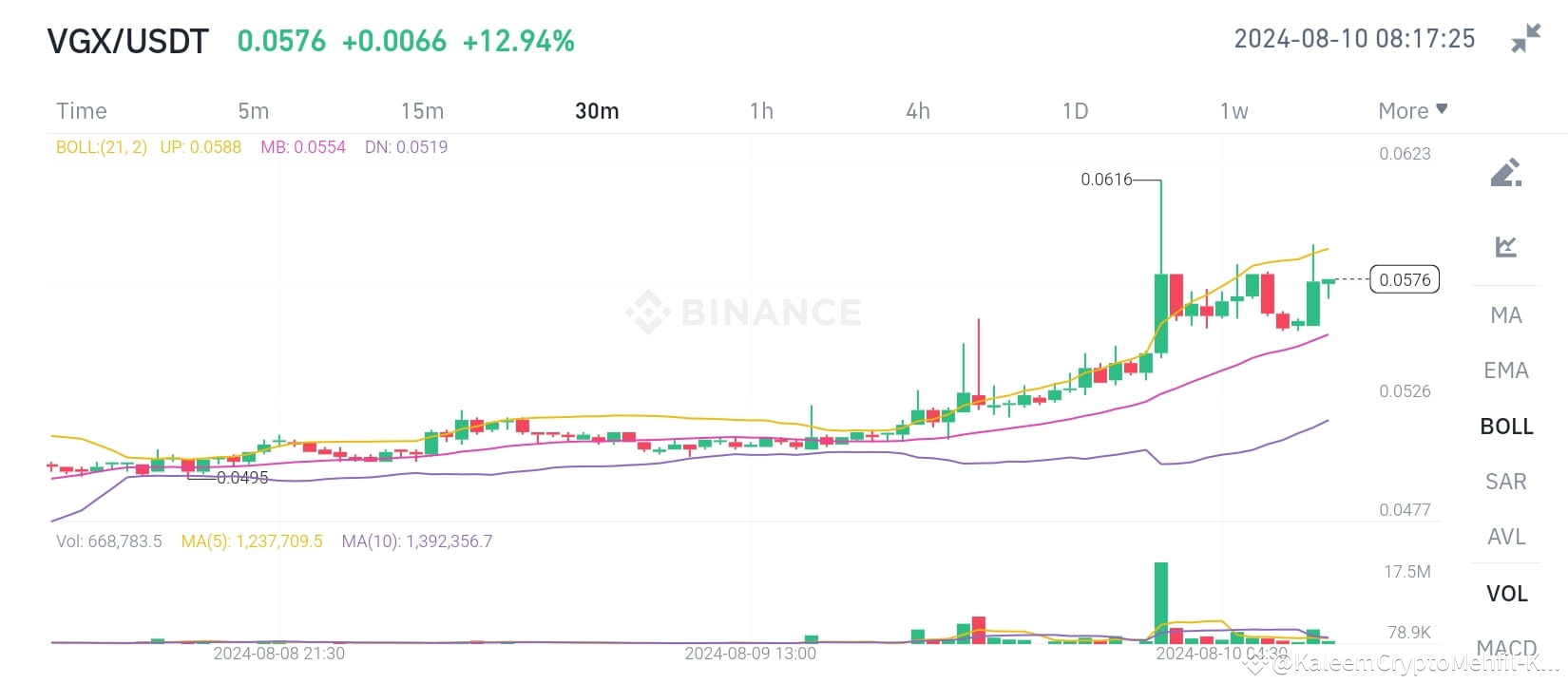Exit fullscreen using collapse arrows icon

point(1526,38)
